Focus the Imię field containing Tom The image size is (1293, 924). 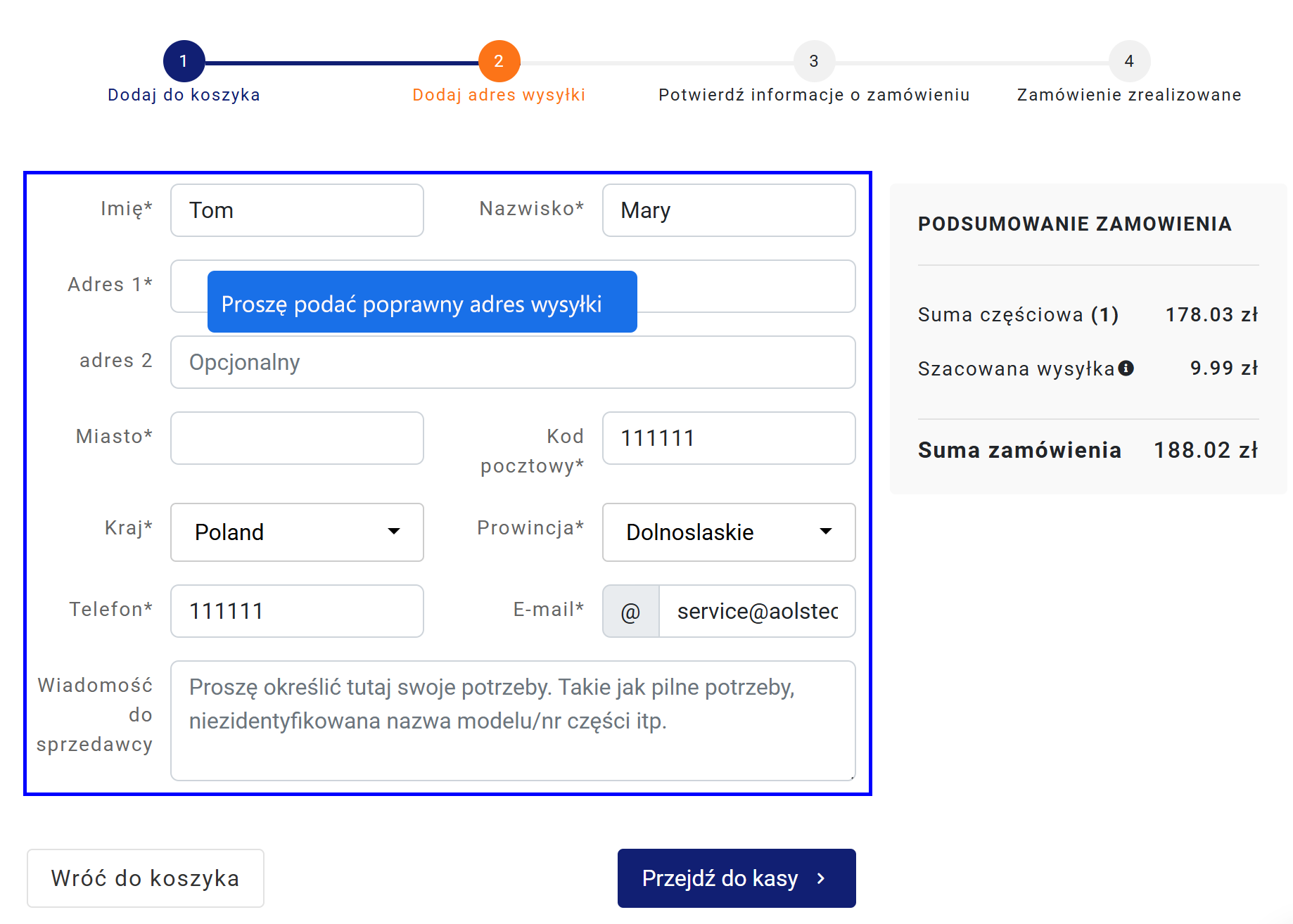(297, 210)
